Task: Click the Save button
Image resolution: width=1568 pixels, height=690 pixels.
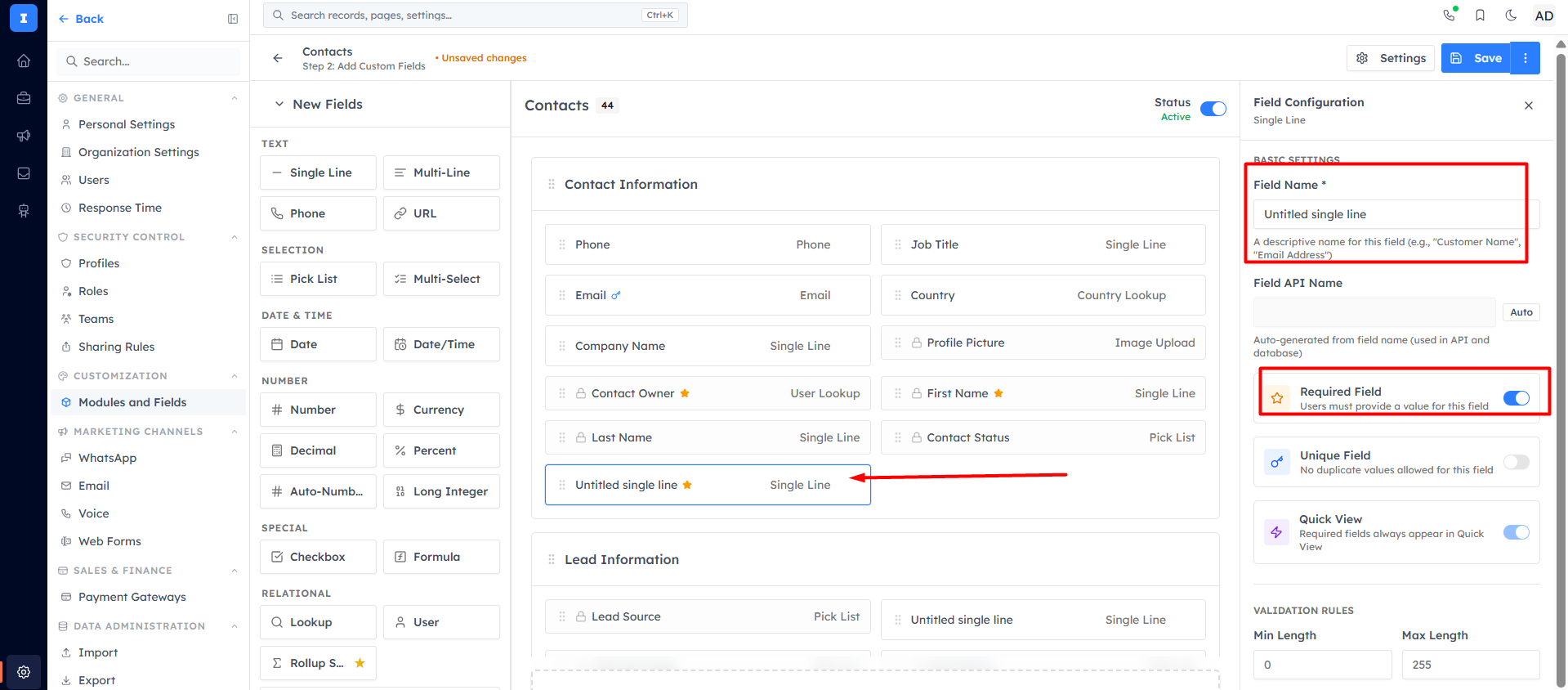Action: pyautogui.click(x=1476, y=58)
